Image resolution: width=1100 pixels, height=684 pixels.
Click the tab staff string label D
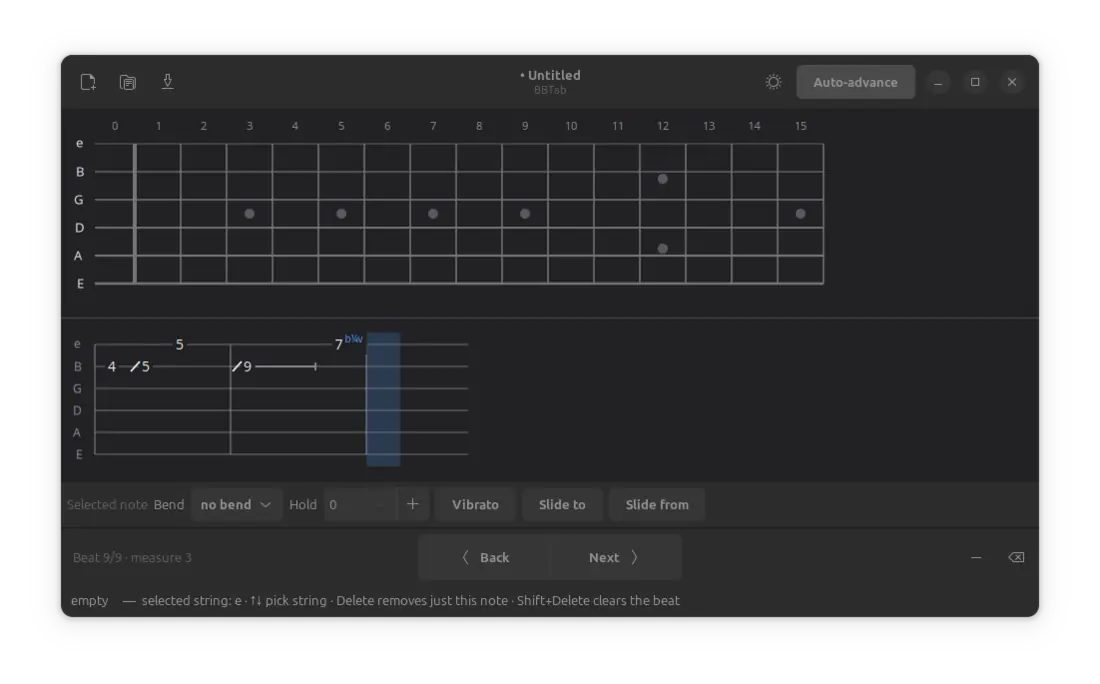coord(77,410)
